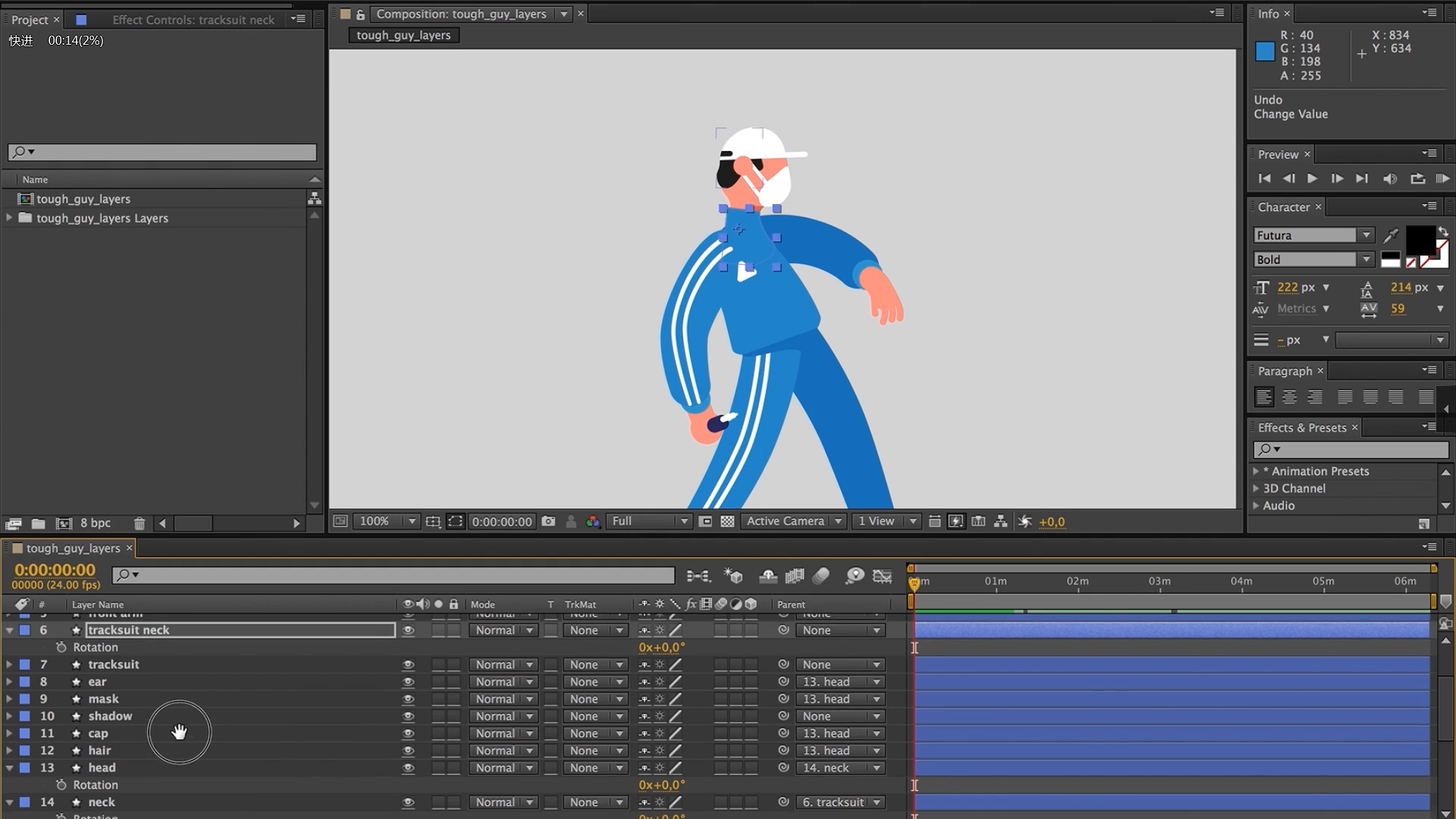The height and width of the screenshot is (819, 1456).
Task: Click the tough_guy_layers breadcrumb button in viewer
Action: tap(403, 35)
